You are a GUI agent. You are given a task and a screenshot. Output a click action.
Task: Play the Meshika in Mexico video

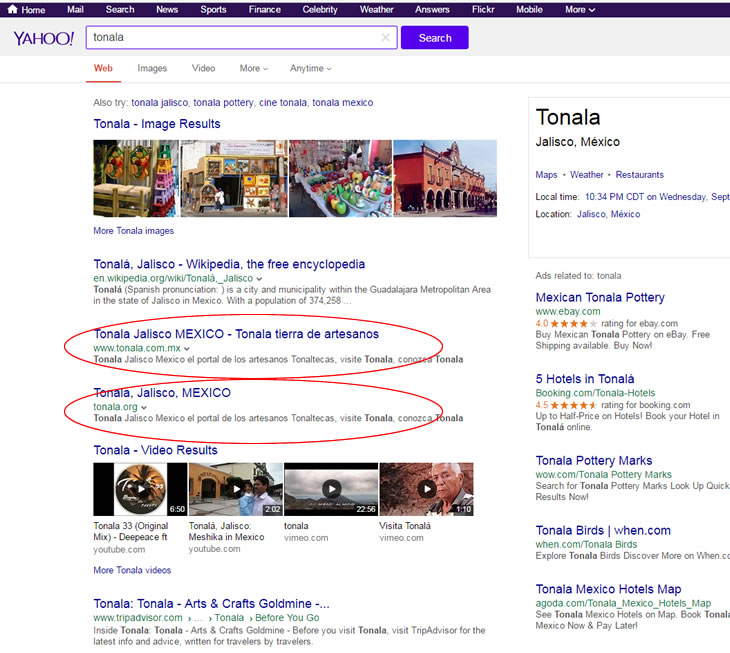point(235,489)
